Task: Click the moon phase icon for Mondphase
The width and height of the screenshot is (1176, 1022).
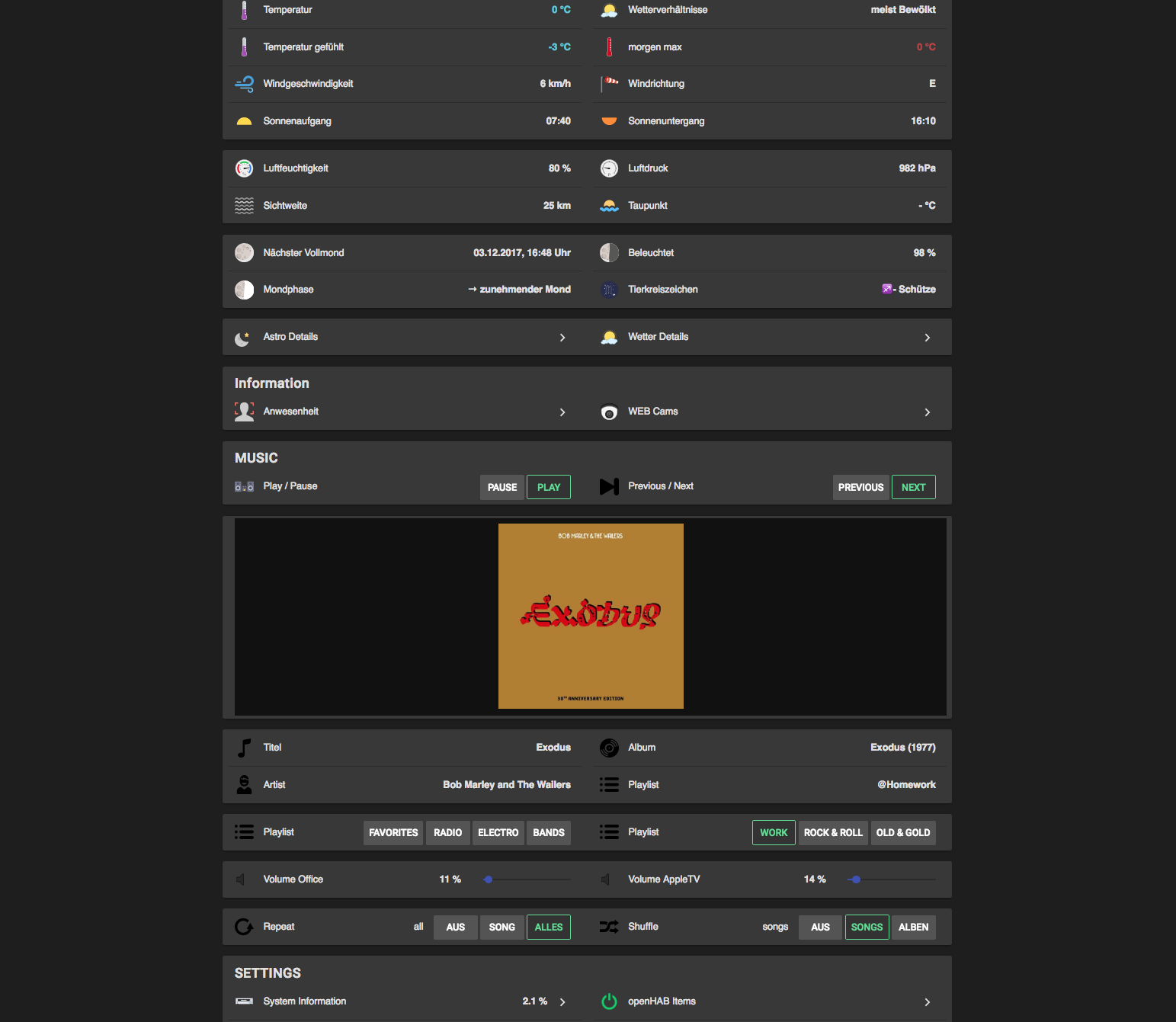Action: [x=244, y=290]
